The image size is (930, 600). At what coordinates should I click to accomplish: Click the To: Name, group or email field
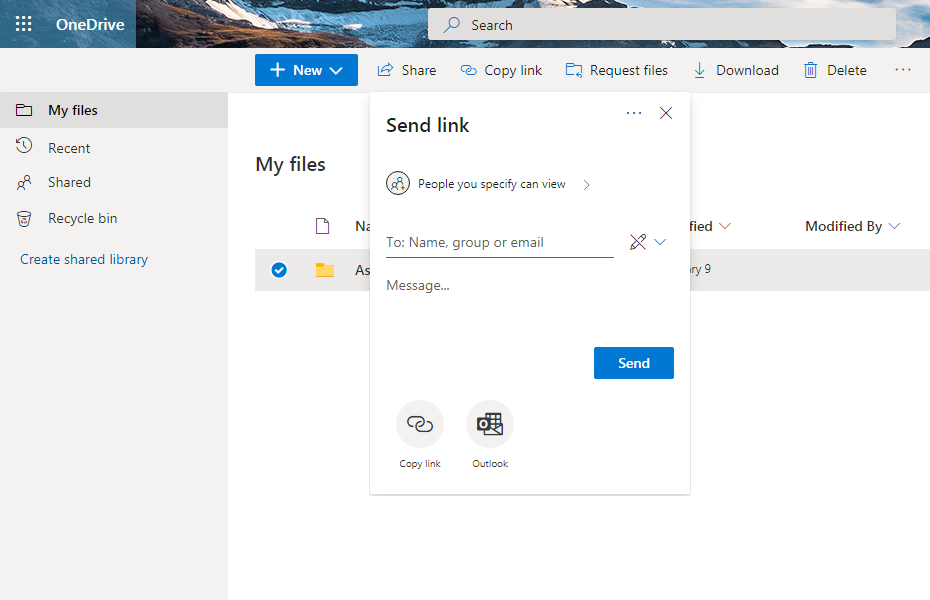499,242
